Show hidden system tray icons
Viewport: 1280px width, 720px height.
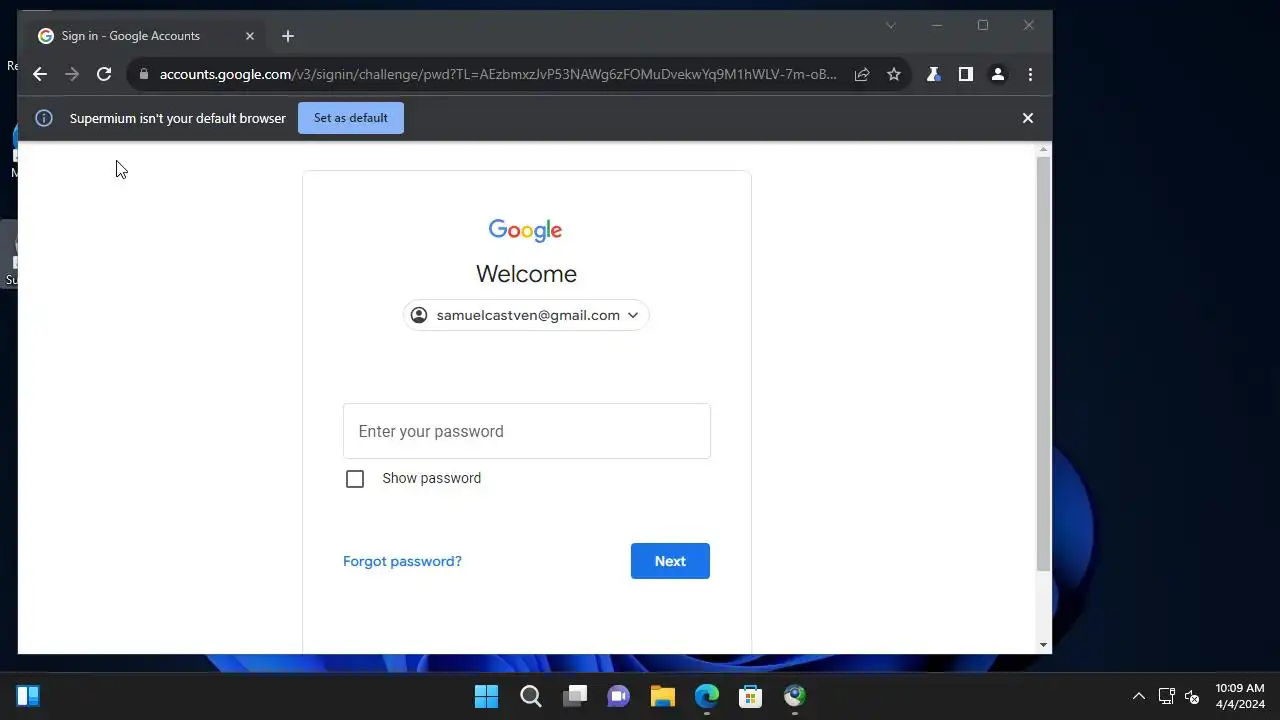(1138, 696)
